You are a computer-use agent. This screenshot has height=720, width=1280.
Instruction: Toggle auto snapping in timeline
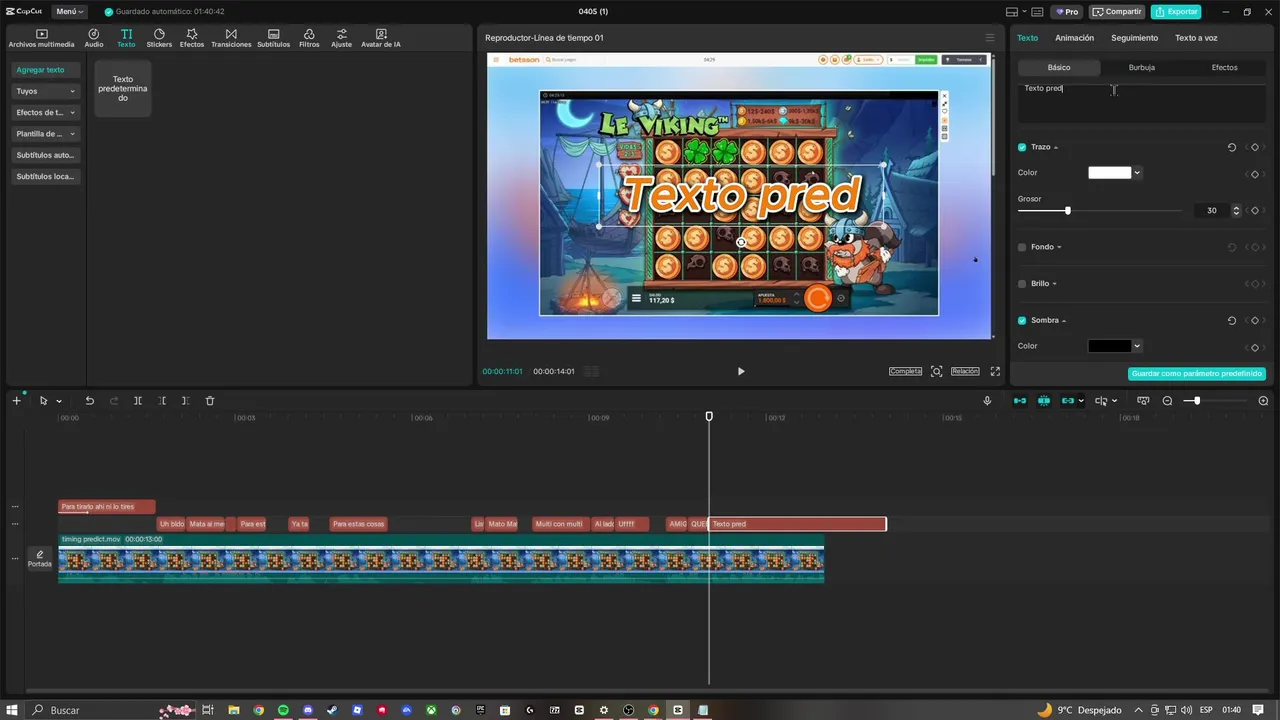[x=1044, y=401]
